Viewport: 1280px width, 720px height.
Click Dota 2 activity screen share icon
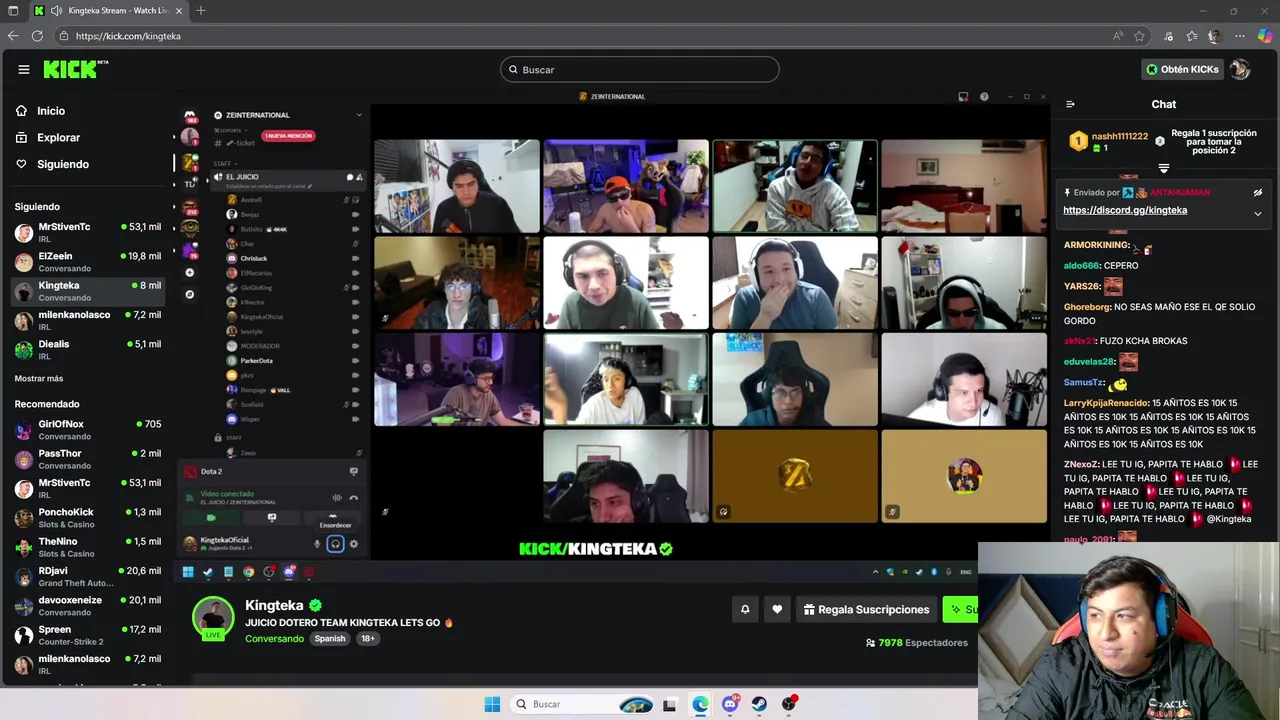353,471
